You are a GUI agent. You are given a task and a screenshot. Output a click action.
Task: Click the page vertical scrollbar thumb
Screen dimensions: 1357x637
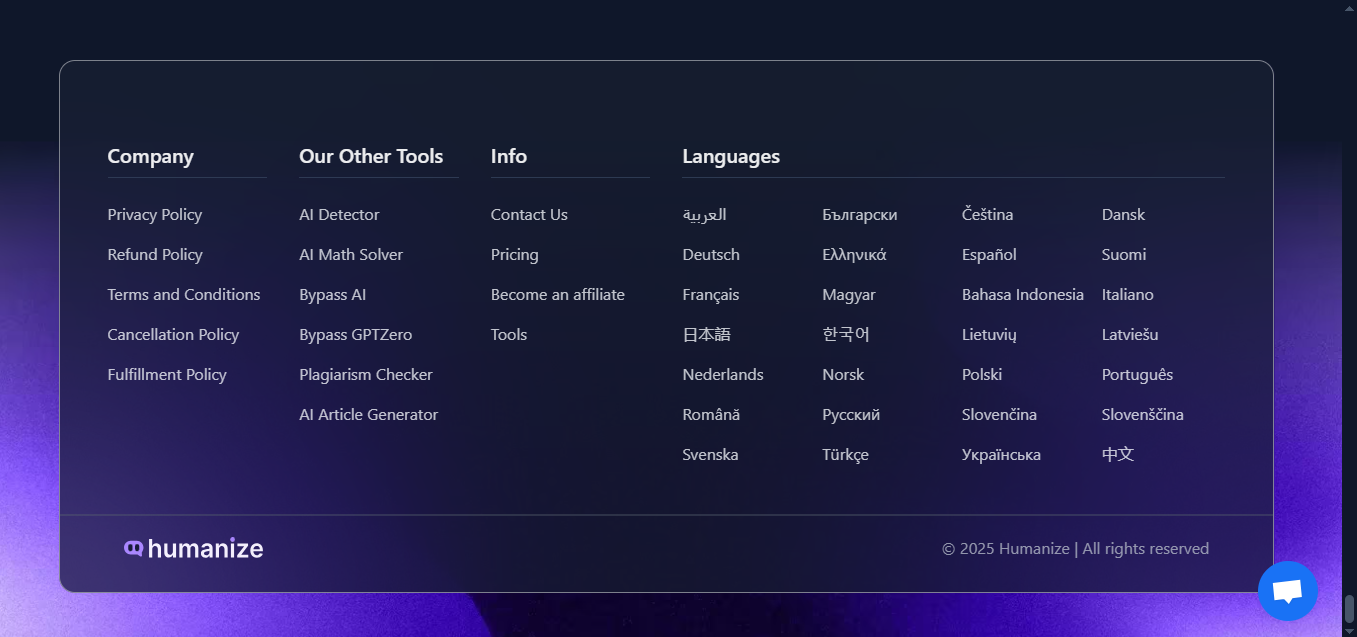(1349, 608)
